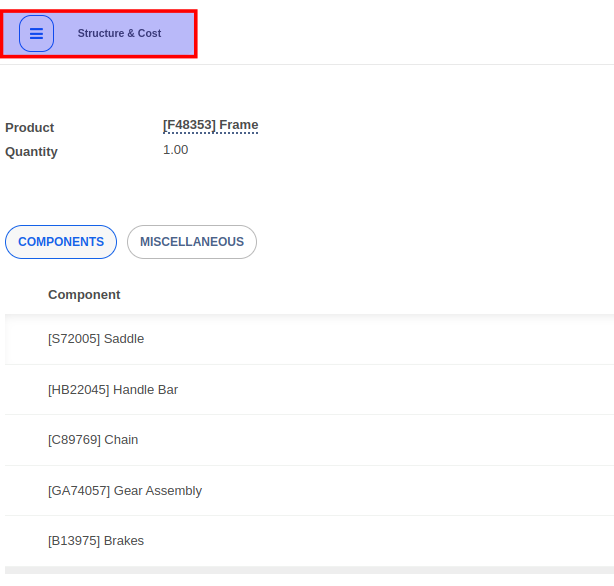Switch to the Miscellaneous tab
The height and width of the screenshot is (586, 614).
pyautogui.click(x=191, y=242)
